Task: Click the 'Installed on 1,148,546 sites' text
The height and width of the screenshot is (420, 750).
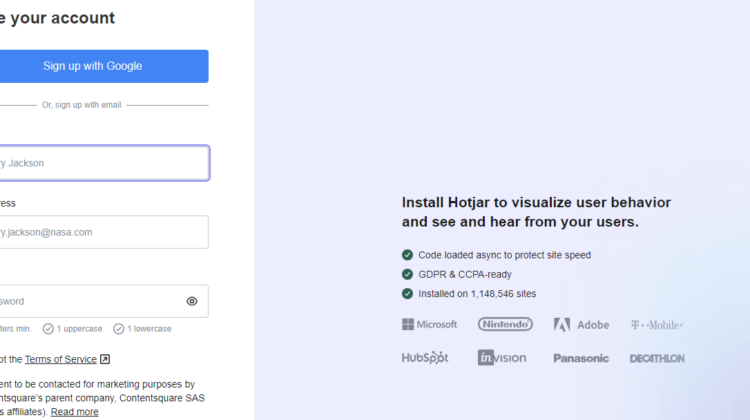Action: 477,294
